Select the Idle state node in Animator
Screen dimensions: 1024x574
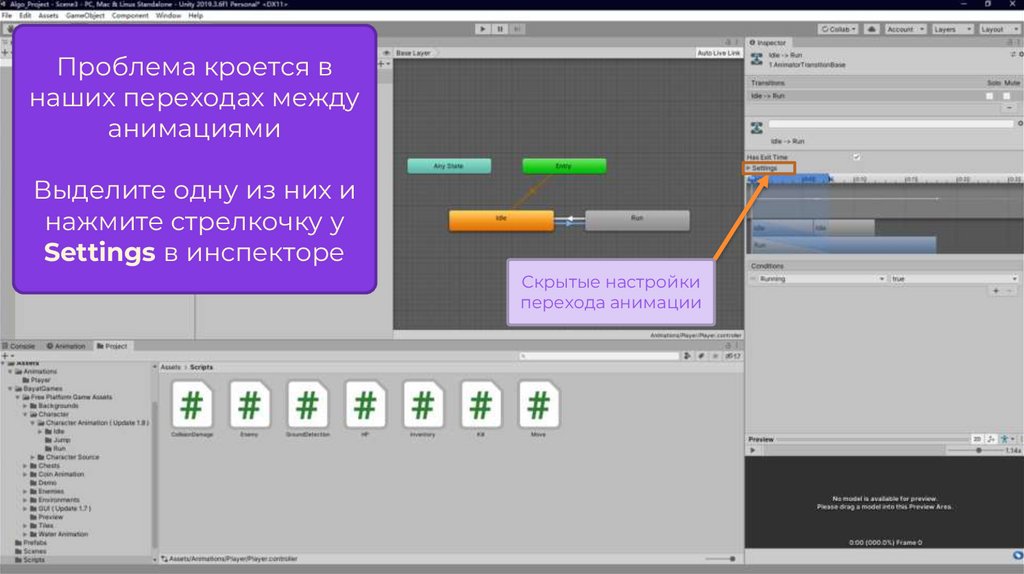501,219
